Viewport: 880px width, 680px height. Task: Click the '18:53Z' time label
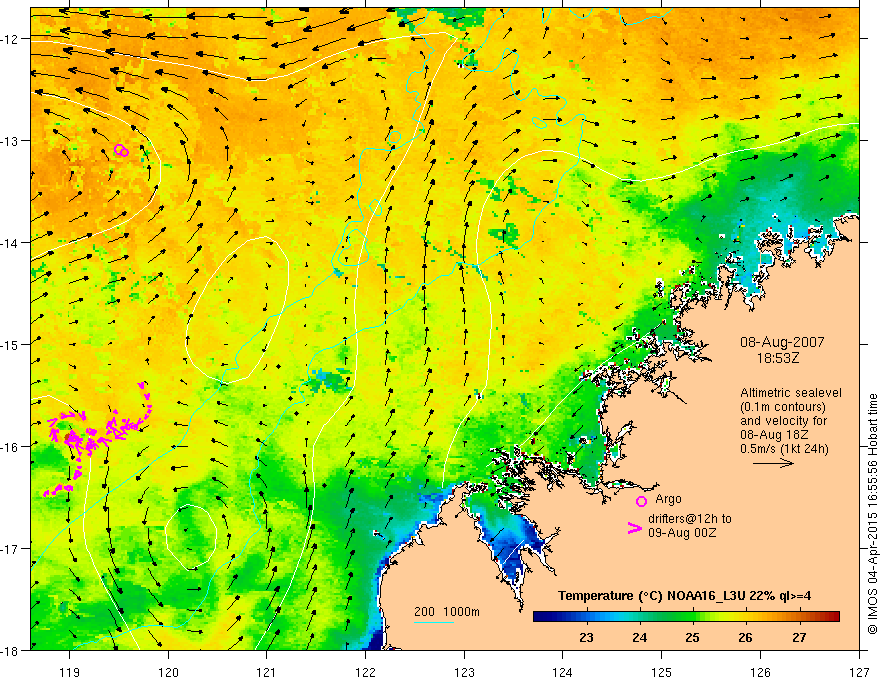[777, 358]
